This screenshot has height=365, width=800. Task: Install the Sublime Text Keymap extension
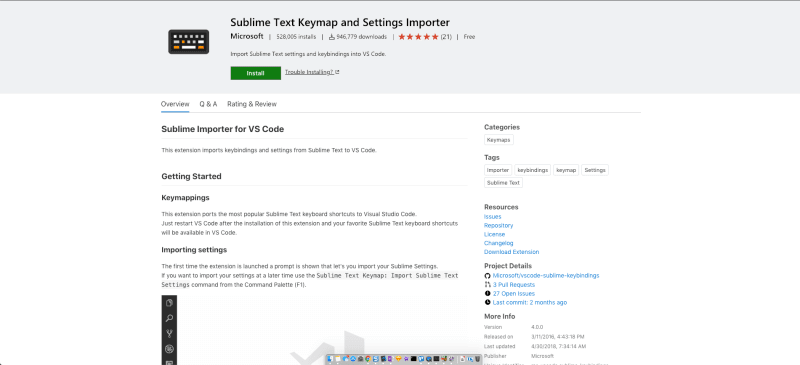pos(256,73)
